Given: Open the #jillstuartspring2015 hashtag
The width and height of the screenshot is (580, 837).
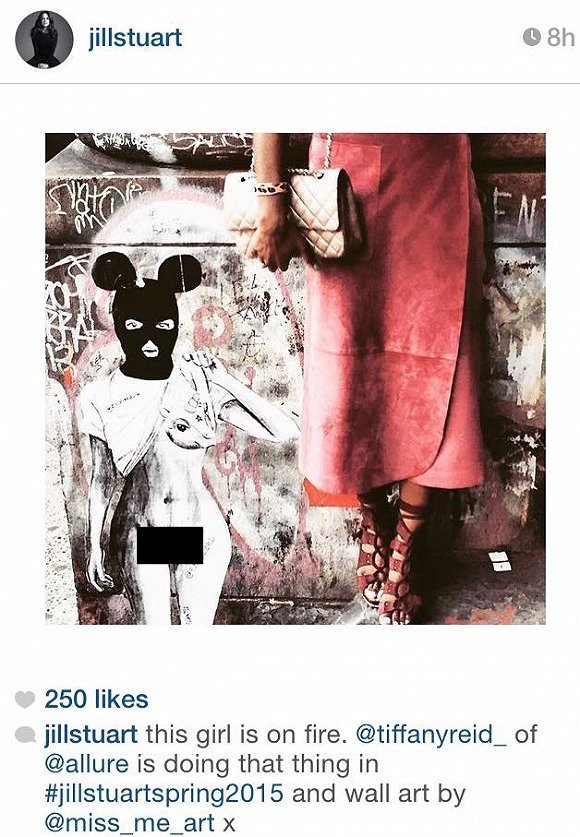Looking at the screenshot, I should [x=164, y=794].
